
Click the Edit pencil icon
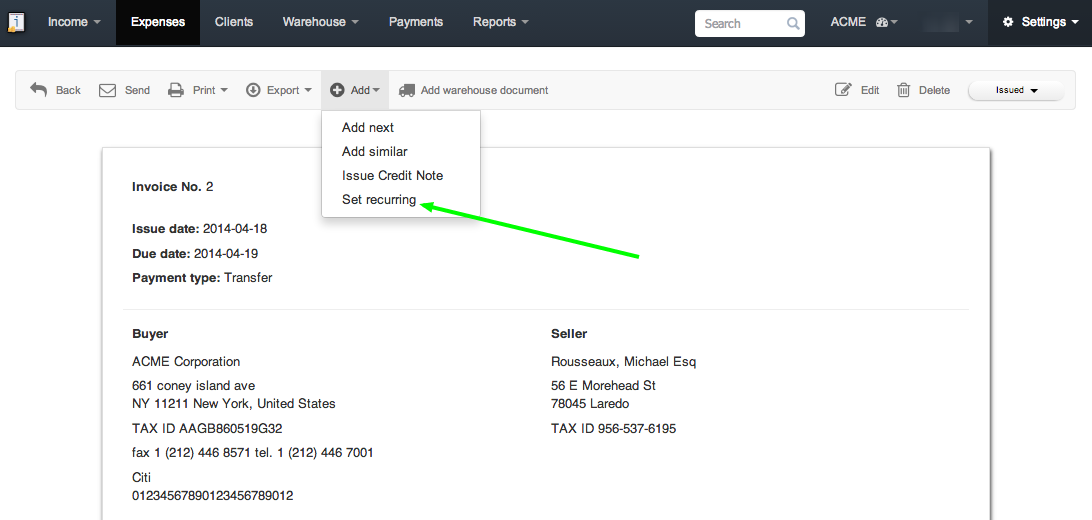[x=843, y=90]
